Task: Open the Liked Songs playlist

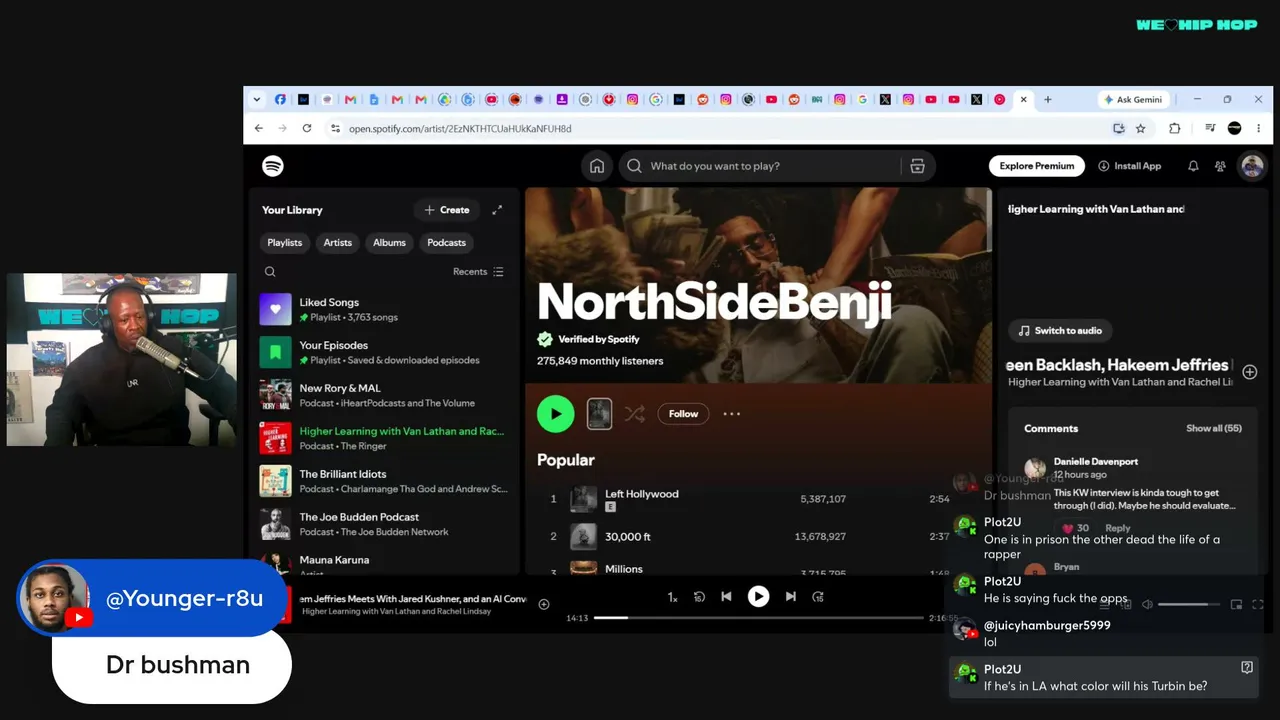Action: [384, 310]
